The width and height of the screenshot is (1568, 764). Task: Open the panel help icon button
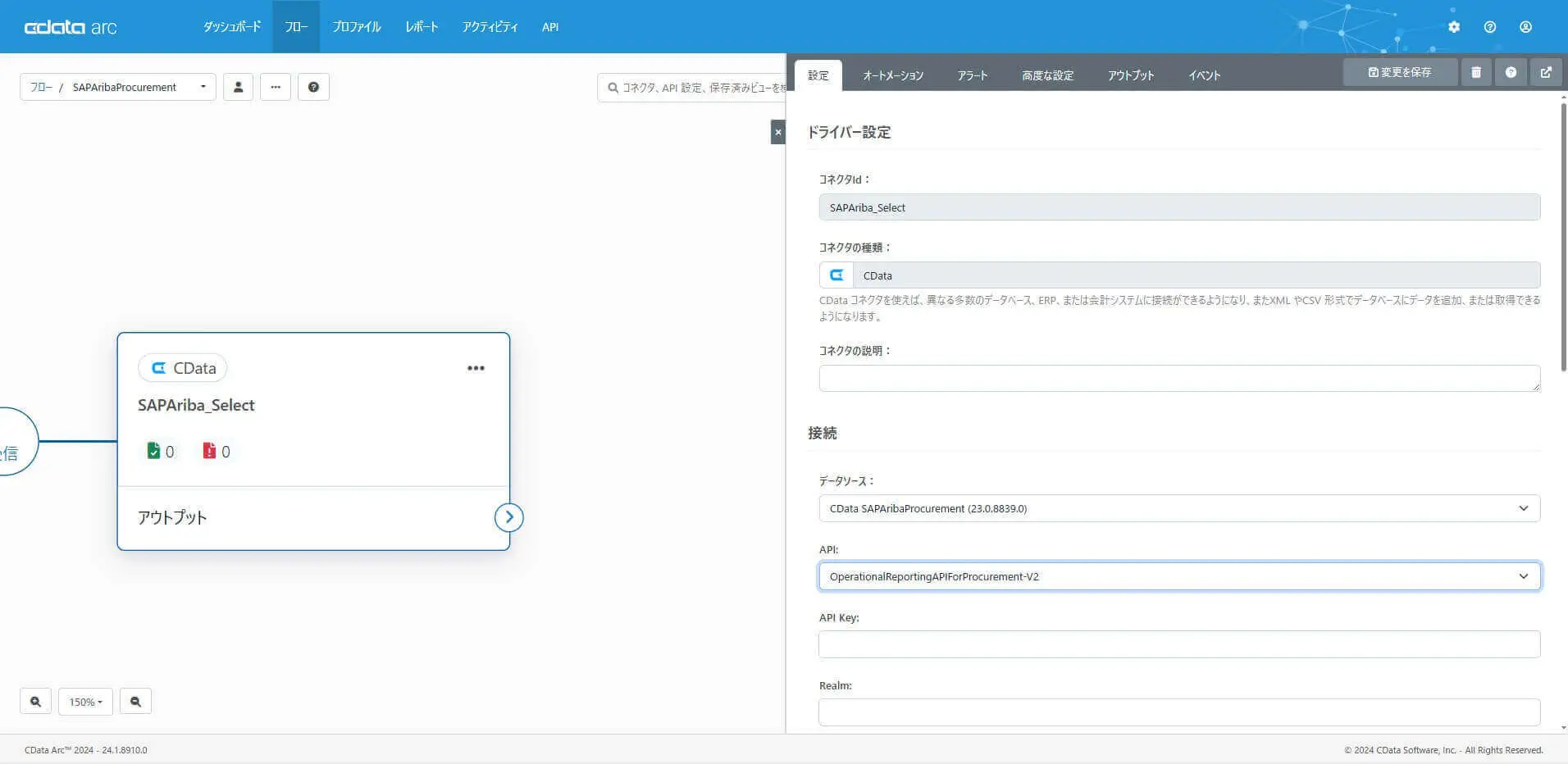pos(1511,72)
